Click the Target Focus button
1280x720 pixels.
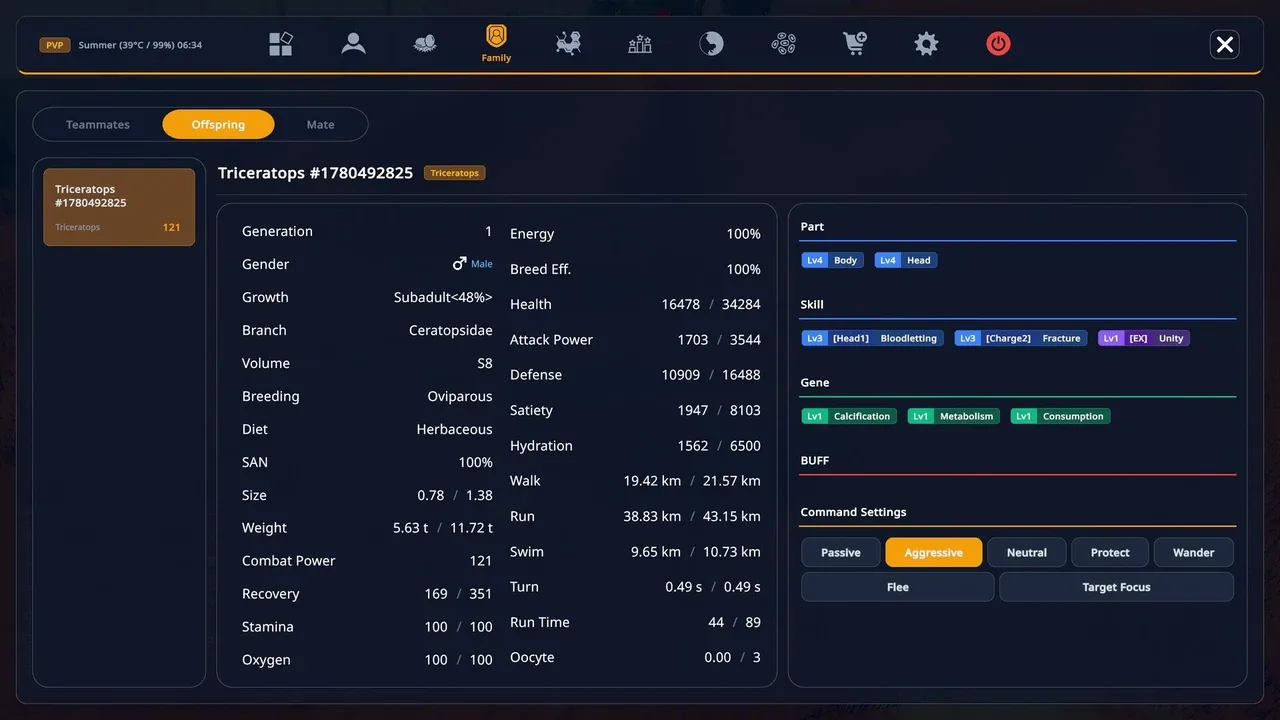[1116, 587]
